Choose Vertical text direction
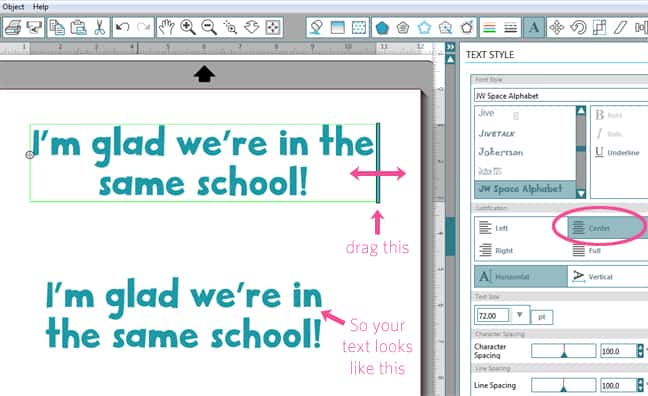This screenshot has height=396, width=648. coord(608,276)
